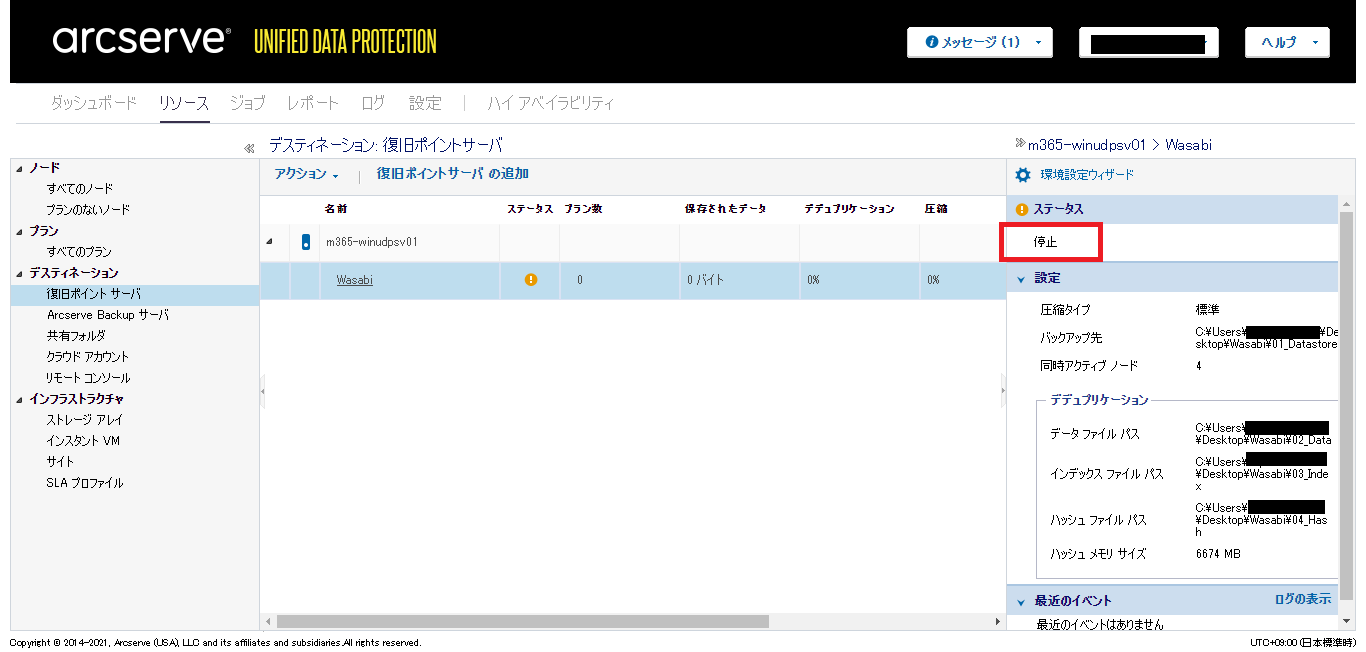
Task: Click the horizontal scrollbar left arrow
Action: coord(268,621)
